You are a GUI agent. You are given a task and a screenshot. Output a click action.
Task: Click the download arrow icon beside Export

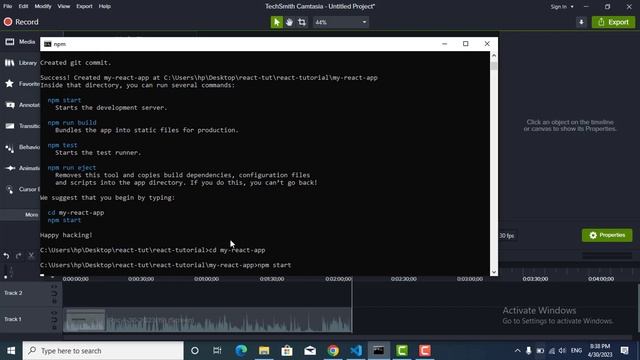coord(581,22)
